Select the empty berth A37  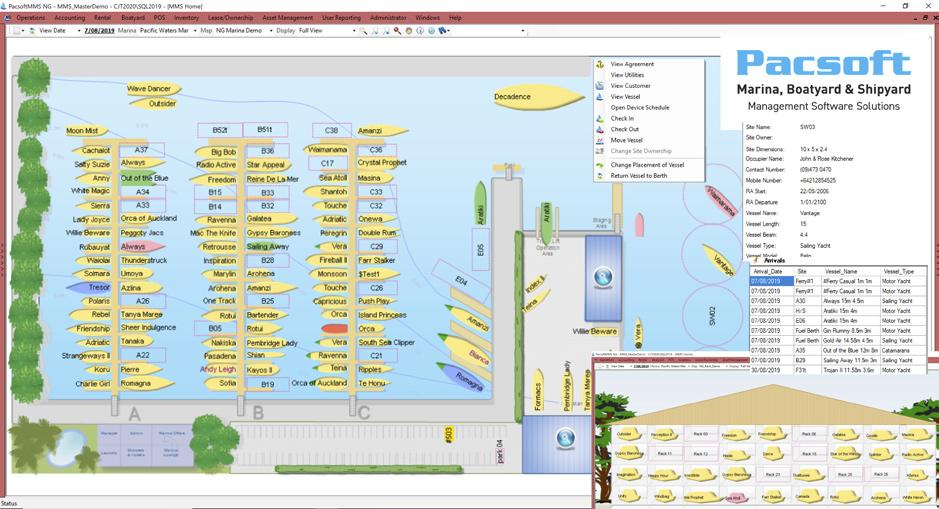pyautogui.click(x=141, y=150)
